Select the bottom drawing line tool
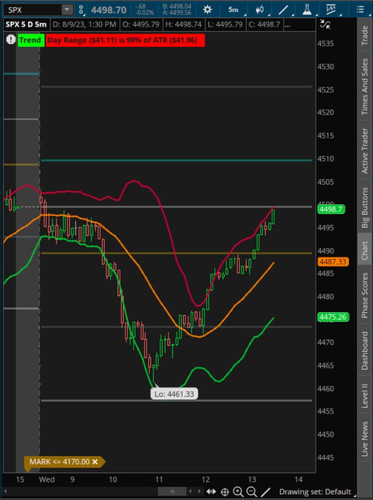 (x=265, y=491)
